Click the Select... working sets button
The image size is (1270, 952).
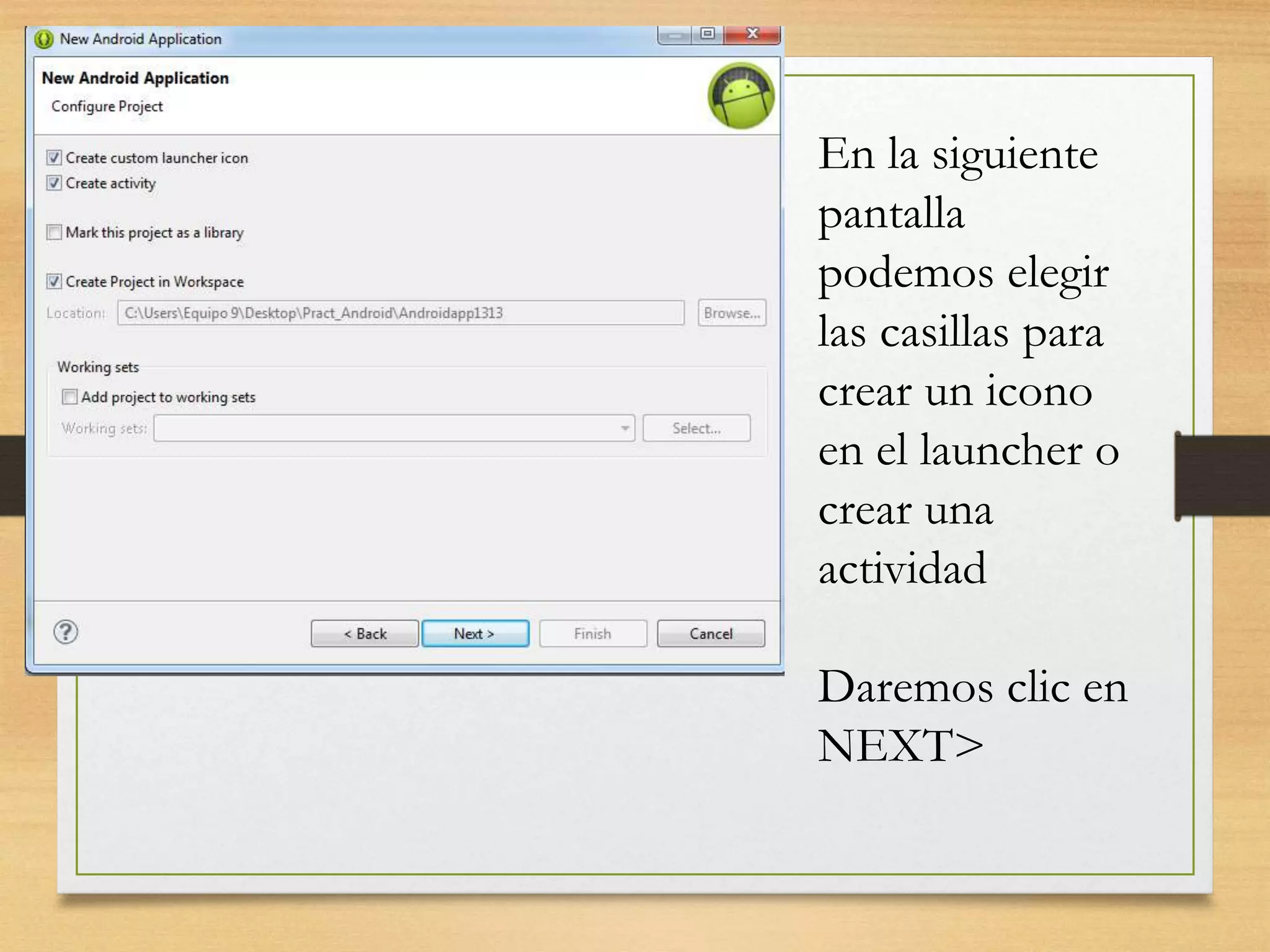(696, 428)
